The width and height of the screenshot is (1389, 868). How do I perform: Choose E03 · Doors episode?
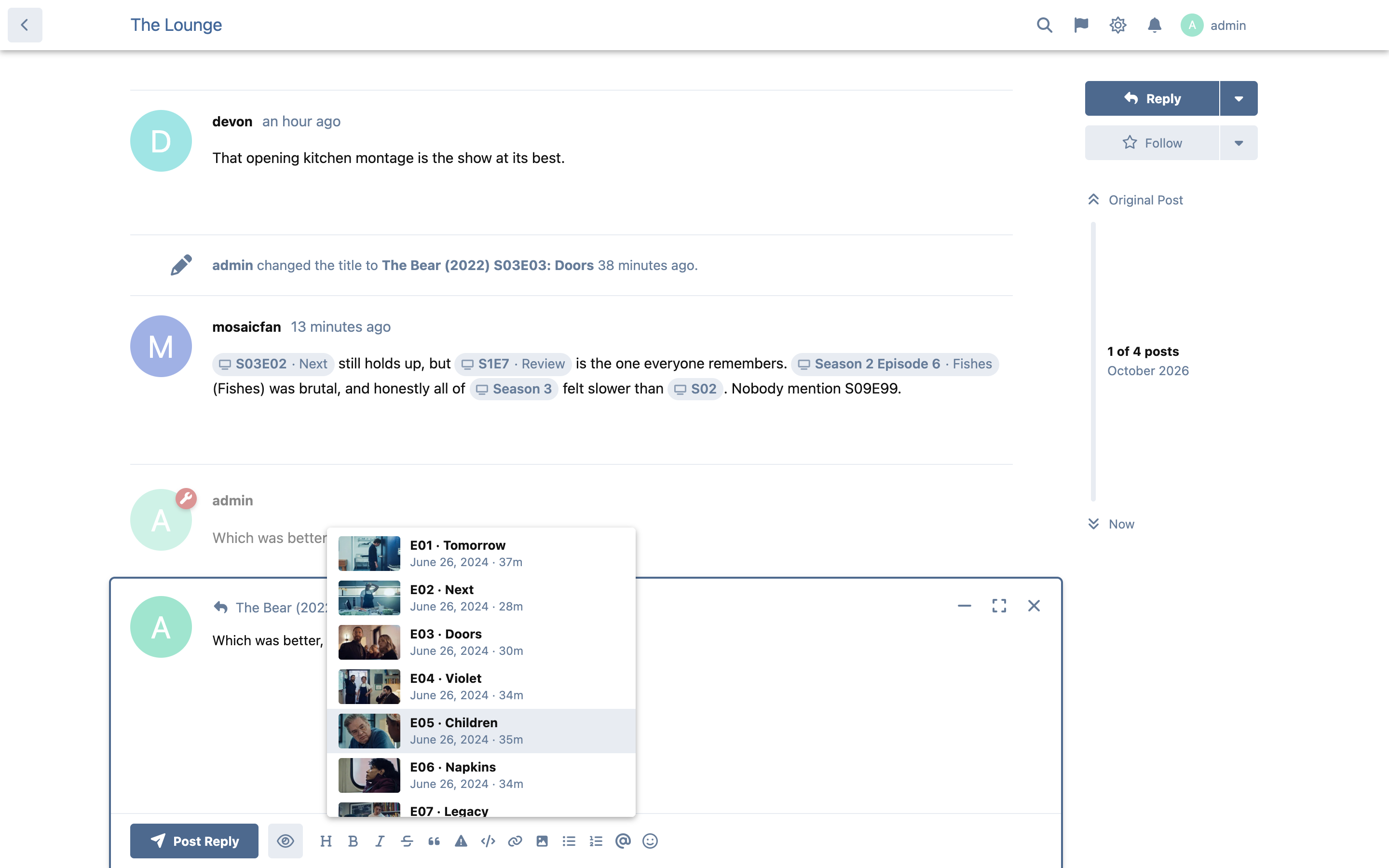481,642
